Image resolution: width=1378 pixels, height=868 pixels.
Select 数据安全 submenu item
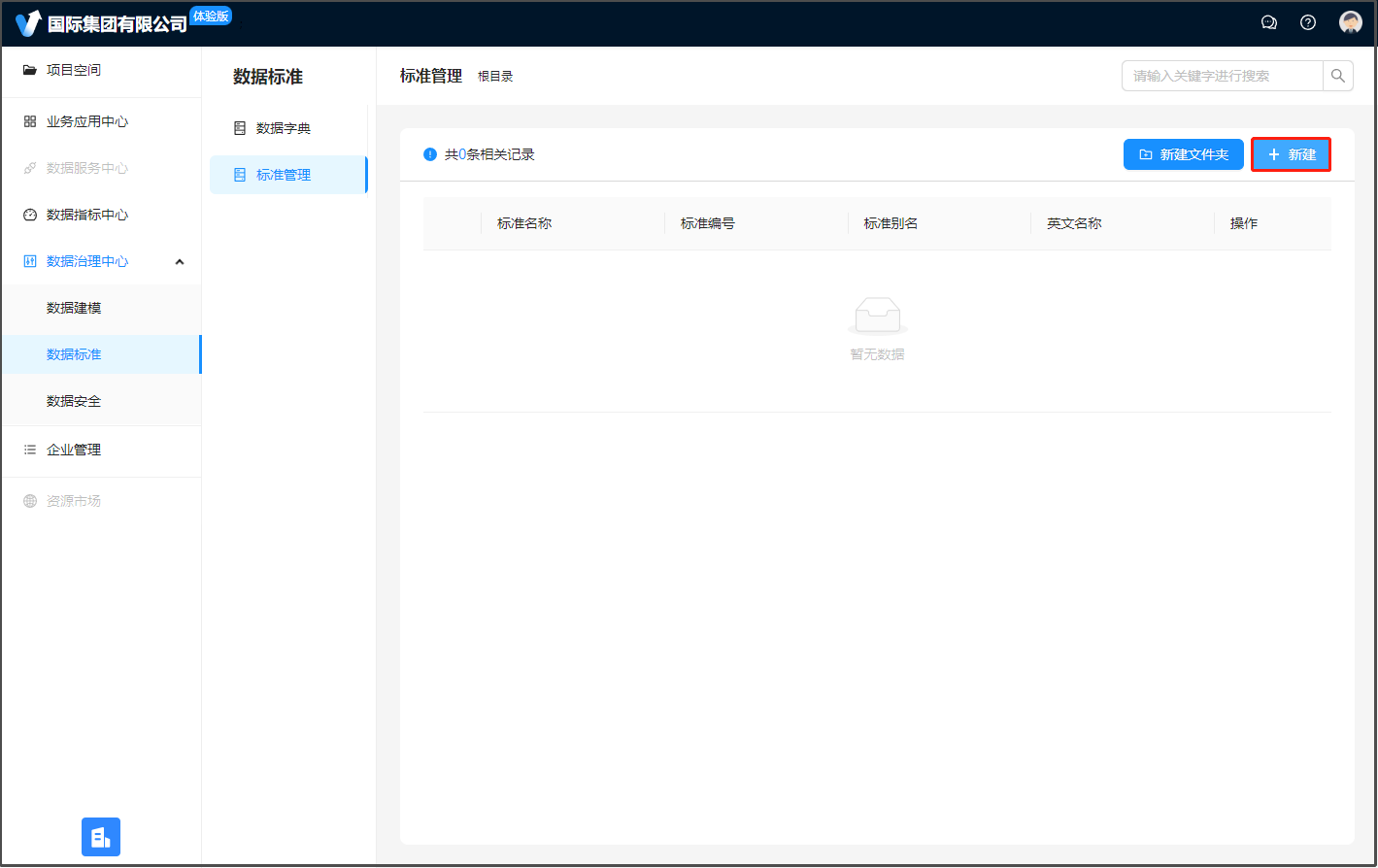point(74,401)
